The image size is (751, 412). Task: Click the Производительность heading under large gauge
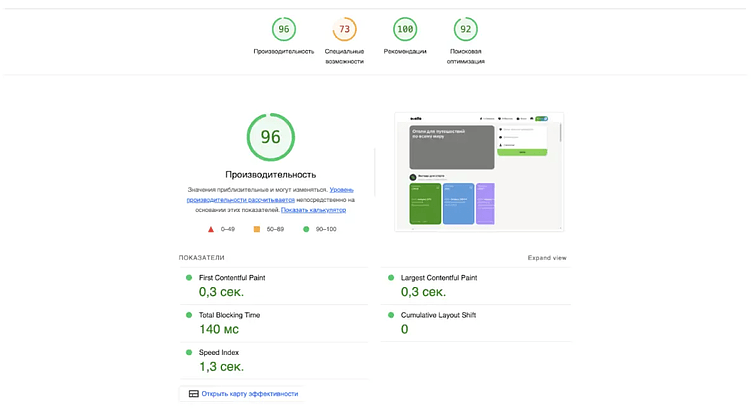pyautogui.click(x=271, y=175)
